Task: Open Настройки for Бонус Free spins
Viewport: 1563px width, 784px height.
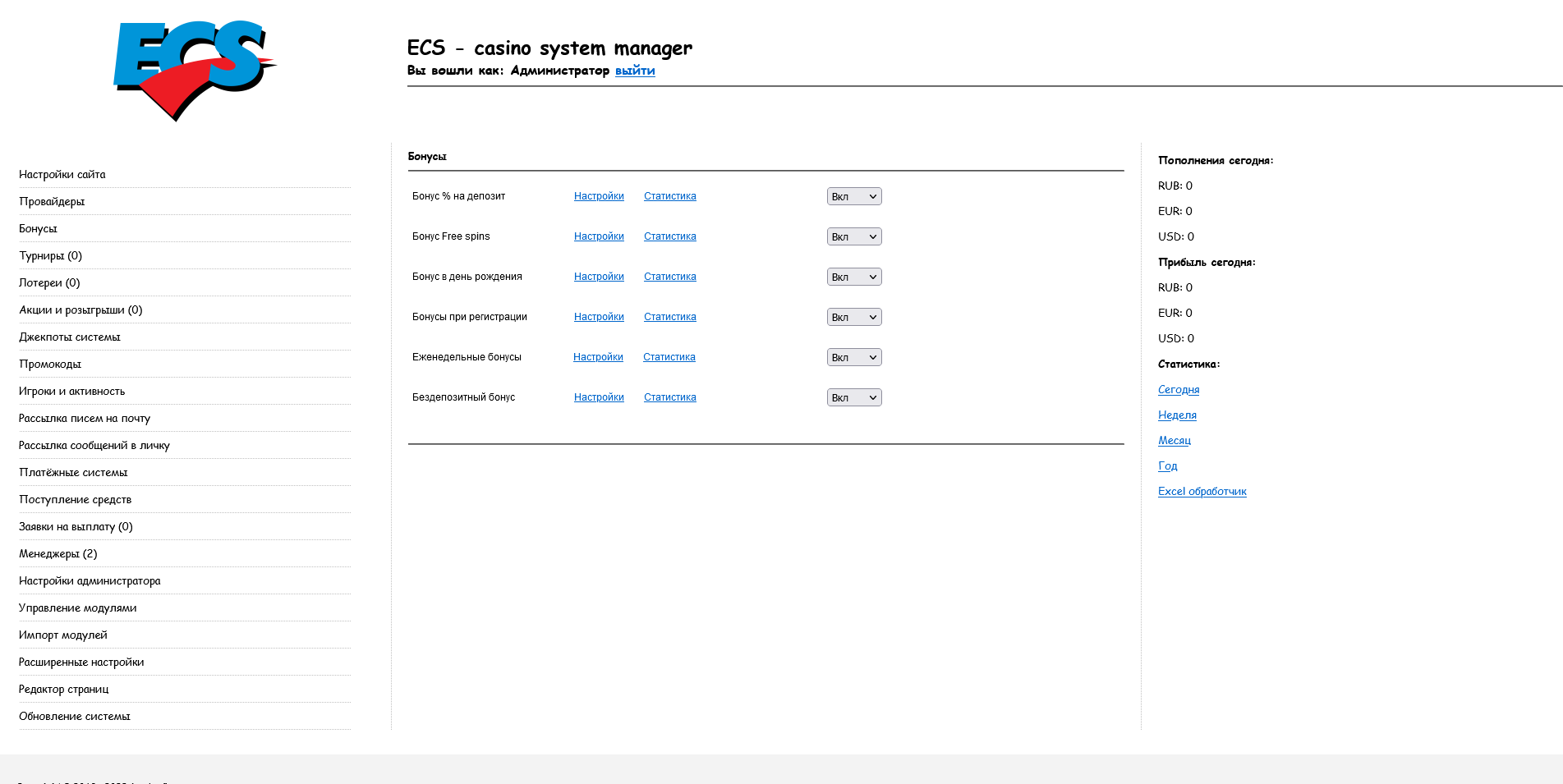Action: tap(599, 236)
